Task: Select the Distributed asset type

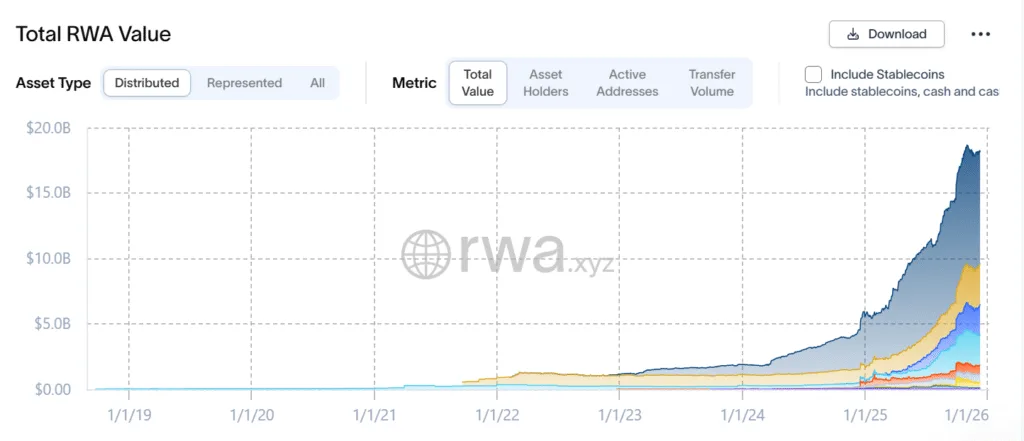Action: click(147, 83)
